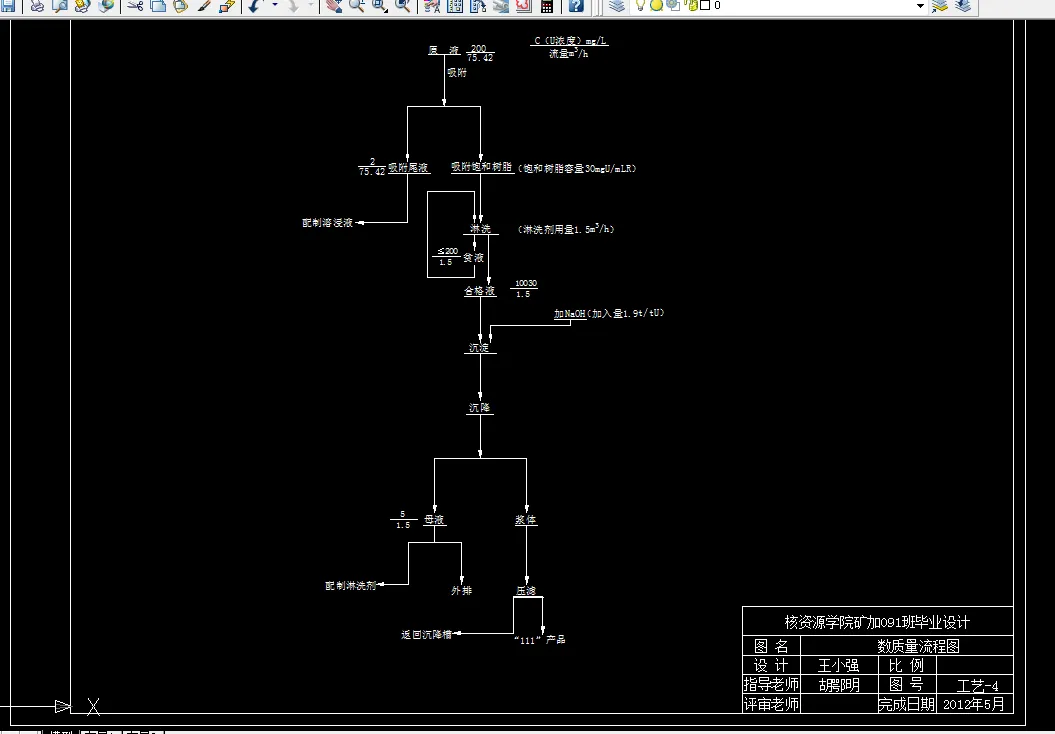Select the '浆体' label
Viewport: 1055px width, 734px height.
(526, 520)
